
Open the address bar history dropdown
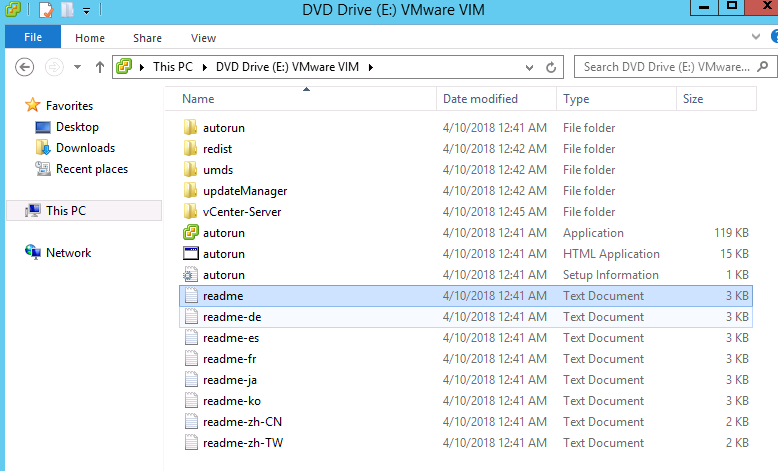pos(529,67)
